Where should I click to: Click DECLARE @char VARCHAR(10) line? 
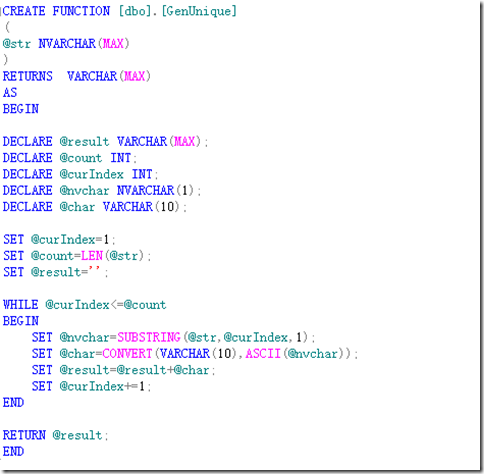click(x=95, y=207)
